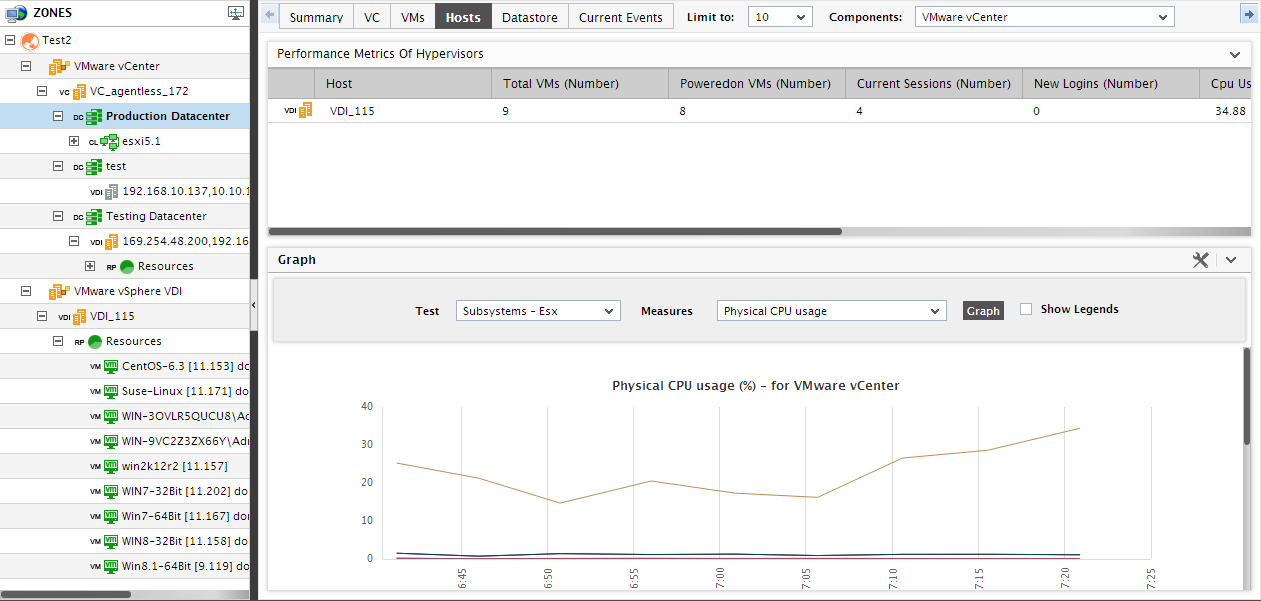
Task: Select the Testing Datacenter icon
Action: (94, 216)
